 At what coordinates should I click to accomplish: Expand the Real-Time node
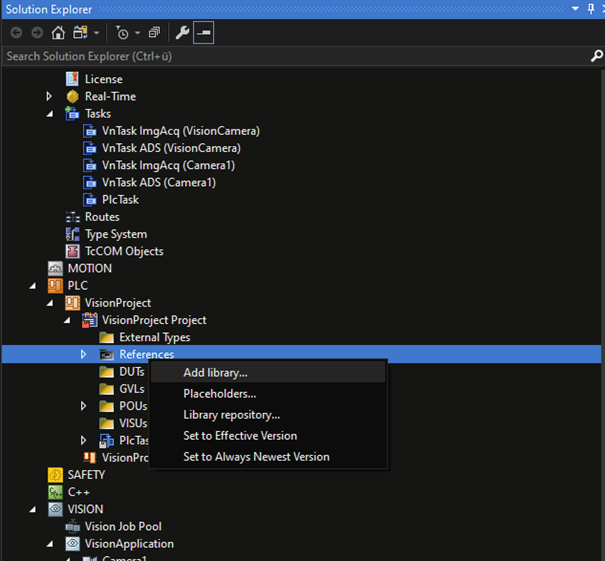(49, 96)
